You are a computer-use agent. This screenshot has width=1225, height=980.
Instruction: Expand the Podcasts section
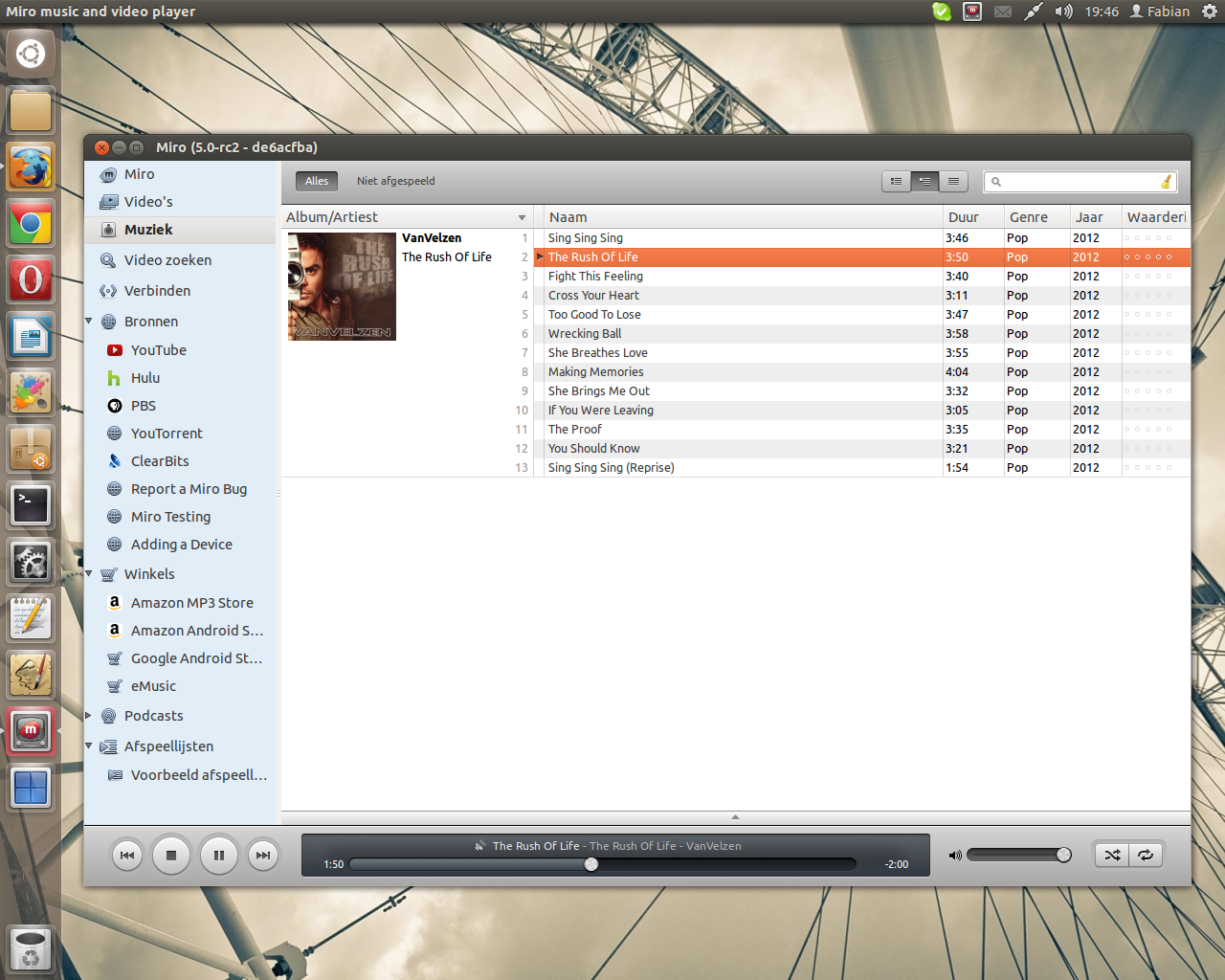pyautogui.click(x=89, y=716)
